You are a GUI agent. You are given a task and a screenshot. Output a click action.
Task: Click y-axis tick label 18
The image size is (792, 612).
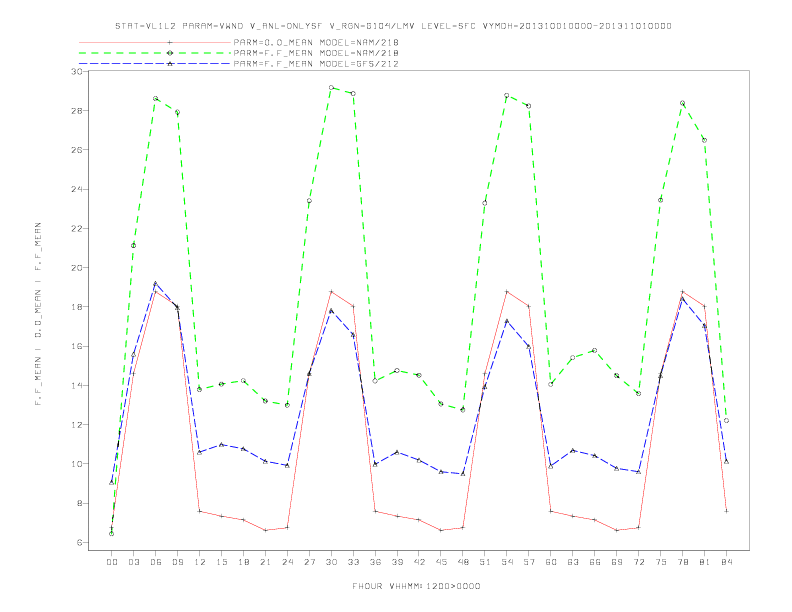point(77,307)
